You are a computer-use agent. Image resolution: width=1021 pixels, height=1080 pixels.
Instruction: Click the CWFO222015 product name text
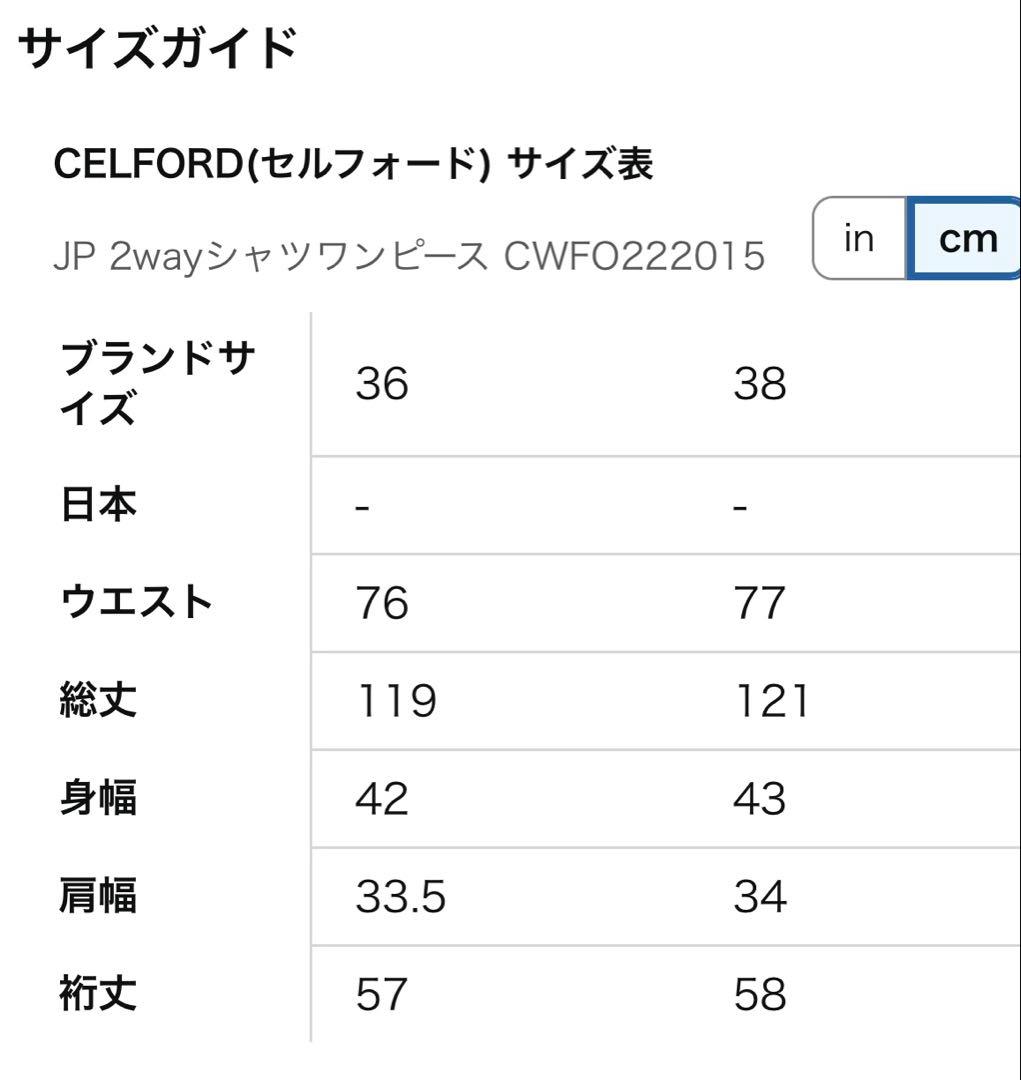410,253
